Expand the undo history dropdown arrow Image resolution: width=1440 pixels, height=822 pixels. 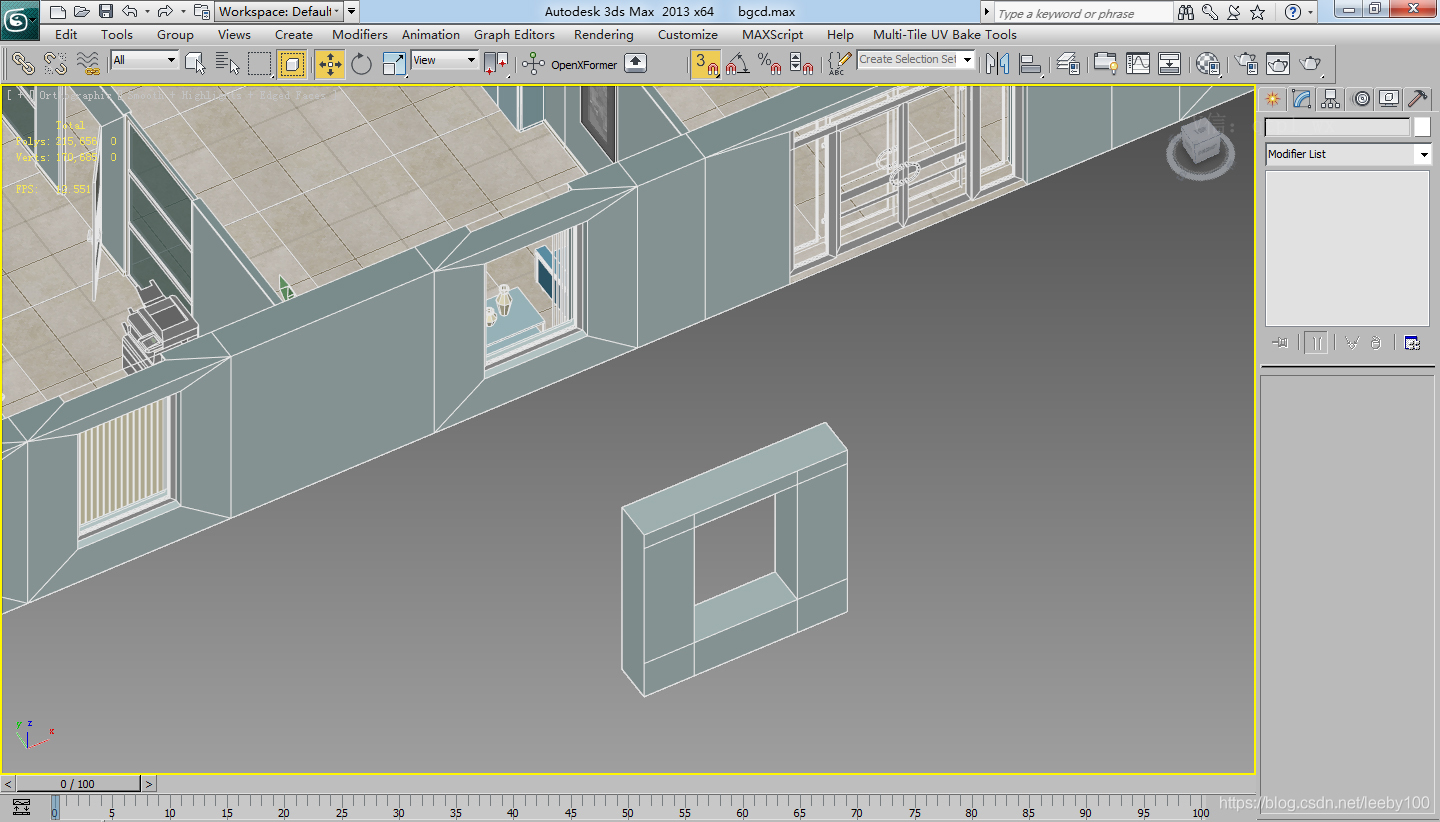point(147,12)
